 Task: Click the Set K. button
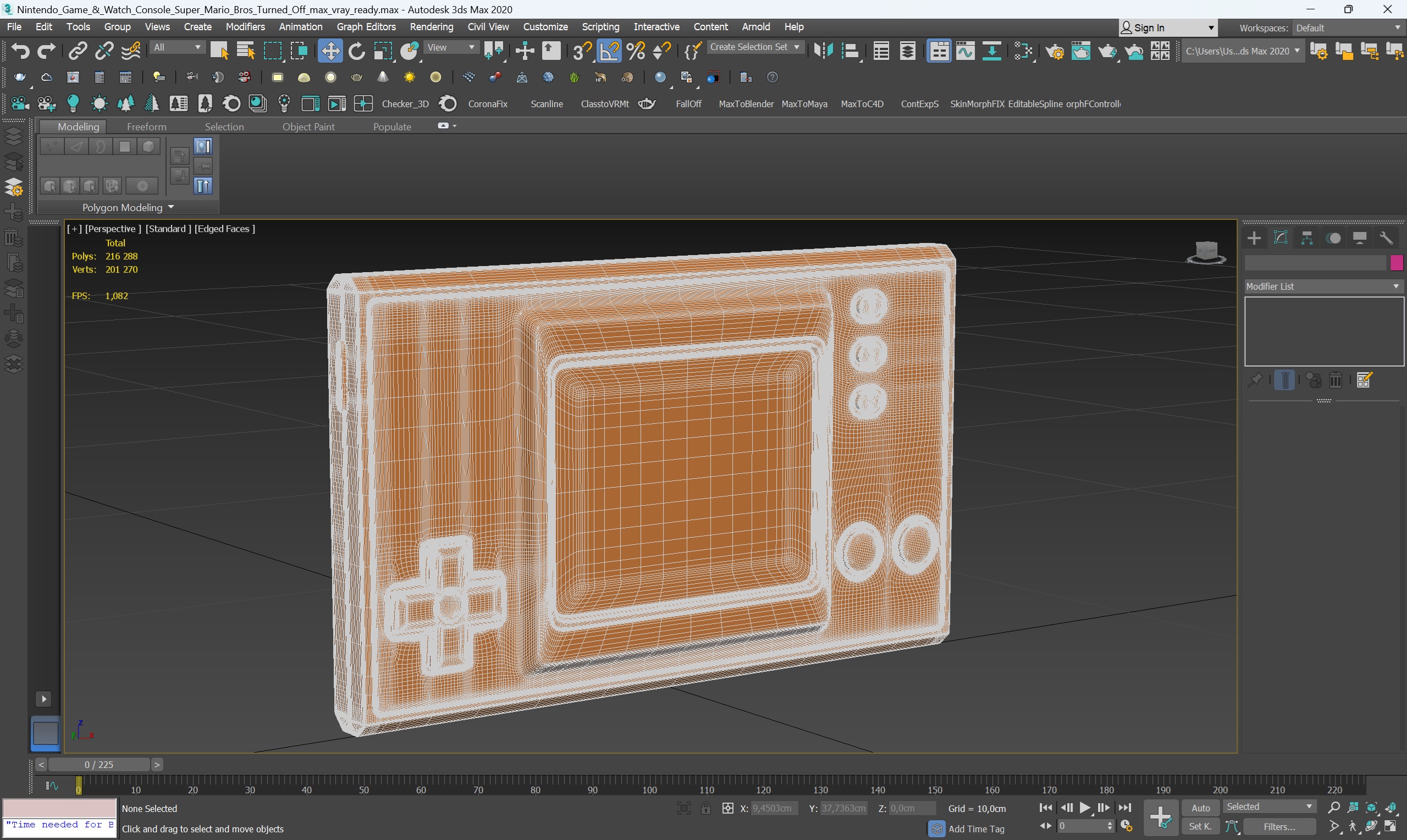coord(1200,826)
